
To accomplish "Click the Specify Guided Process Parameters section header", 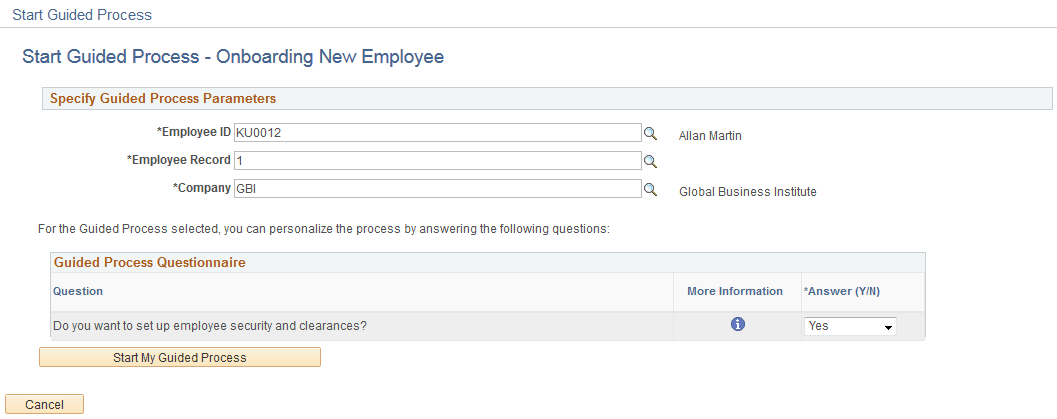I will click(163, 99).
